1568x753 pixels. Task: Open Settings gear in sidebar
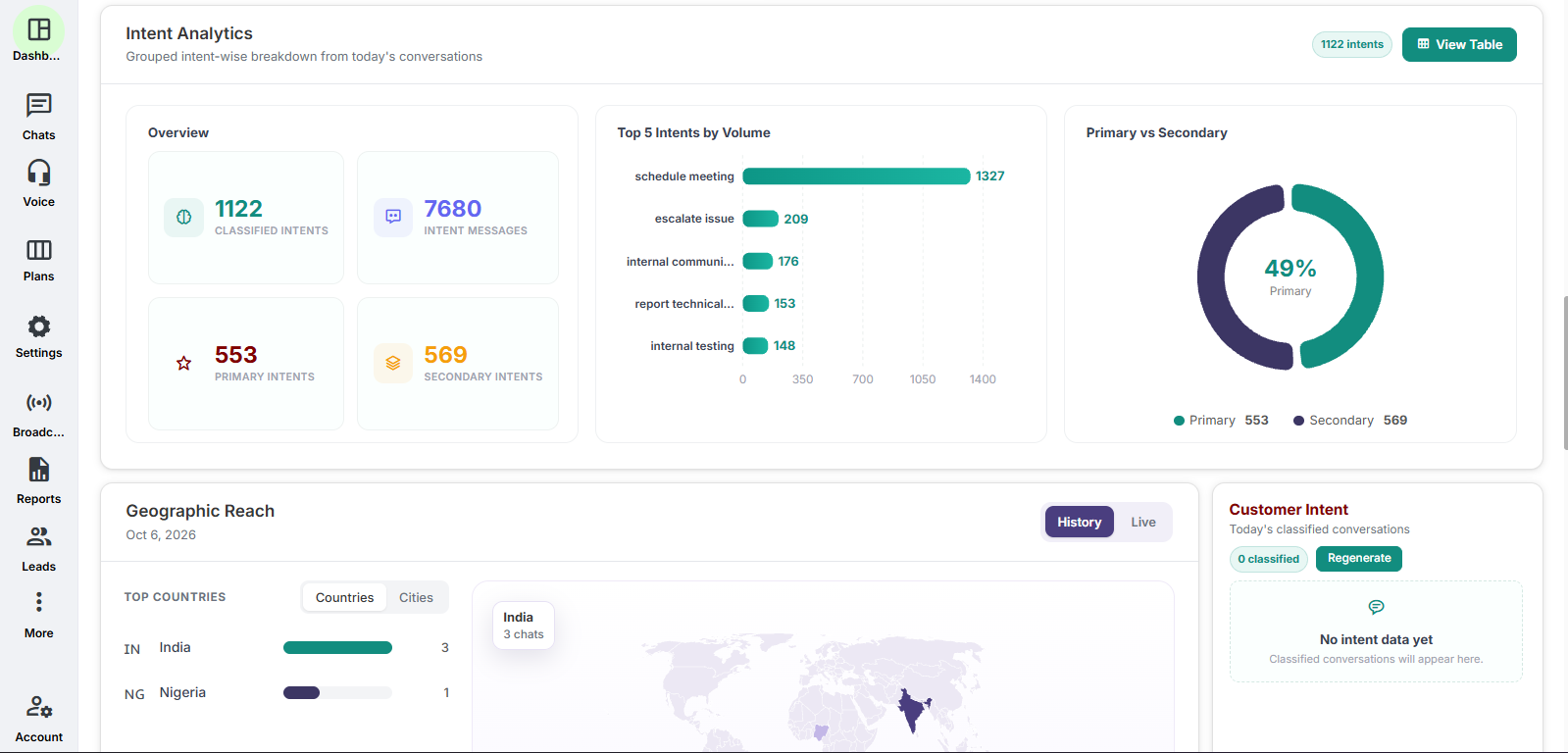click(x=39, y=326)
